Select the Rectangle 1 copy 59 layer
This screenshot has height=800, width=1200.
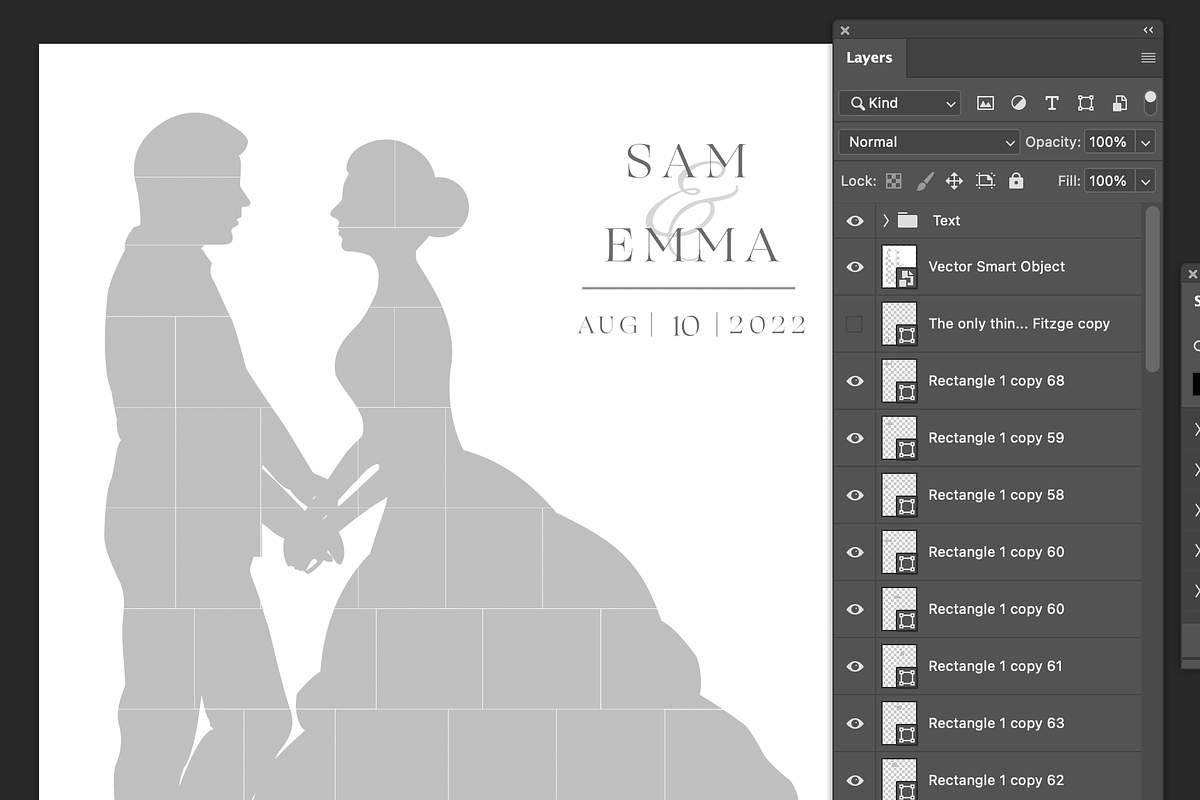[x=996, y=438]
